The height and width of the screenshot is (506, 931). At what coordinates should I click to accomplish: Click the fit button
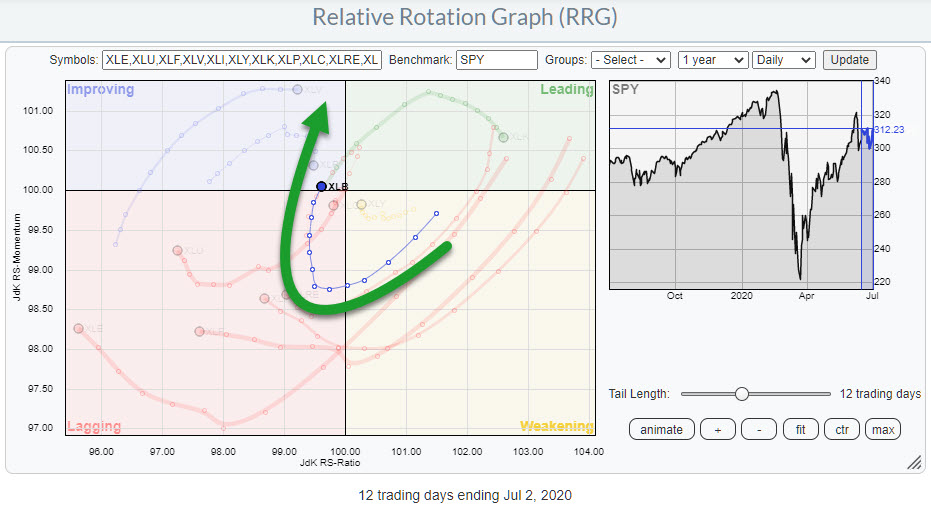(800, 429)
